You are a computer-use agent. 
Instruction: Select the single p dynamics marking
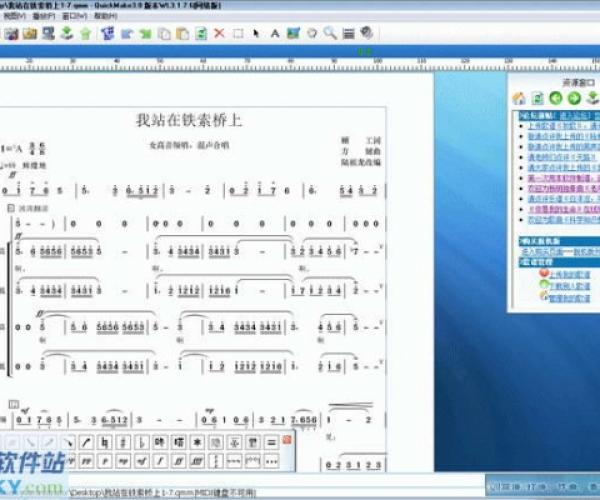tap(104, 461)
